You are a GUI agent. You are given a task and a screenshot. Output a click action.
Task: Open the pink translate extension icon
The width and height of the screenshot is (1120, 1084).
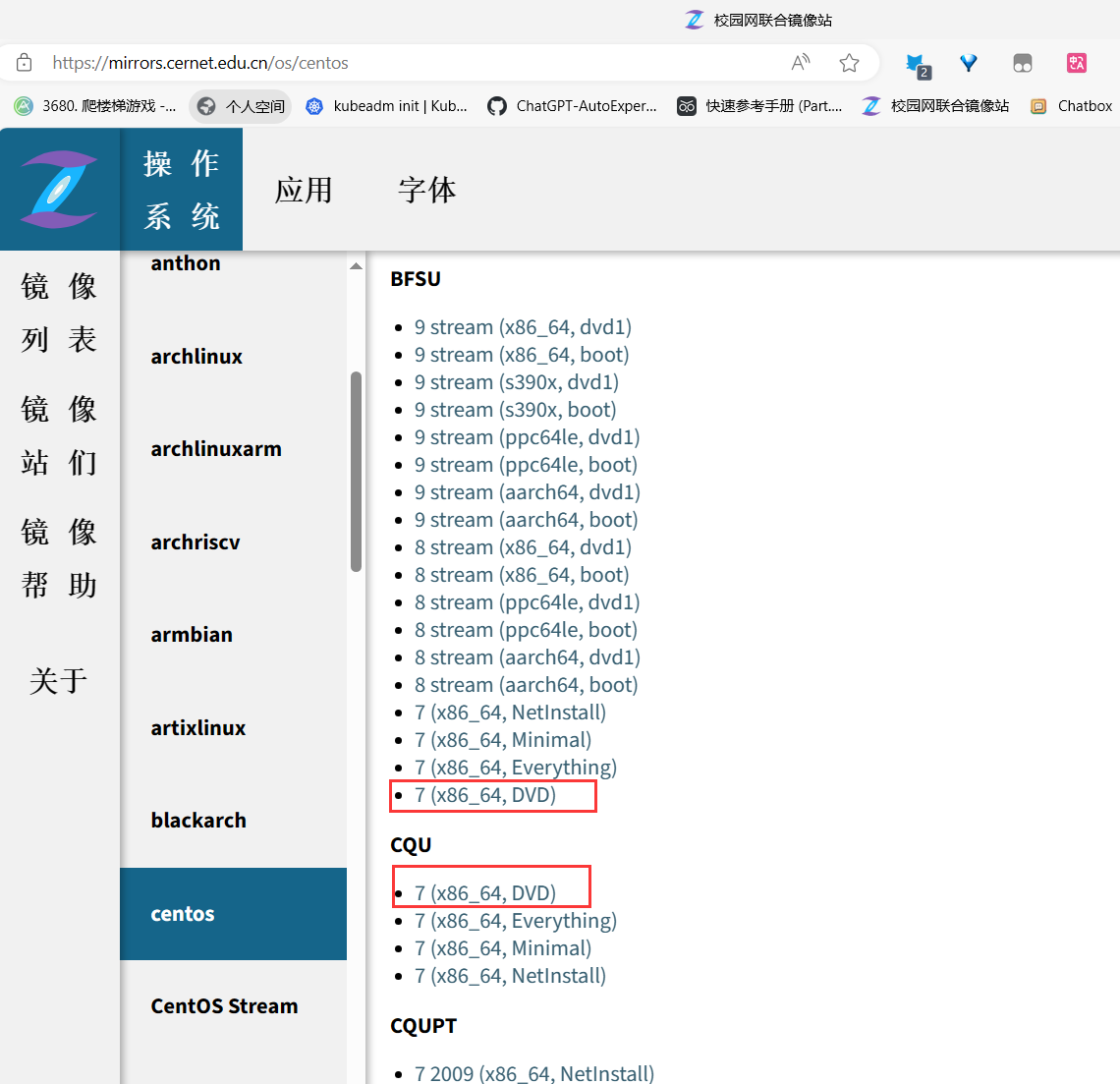tap(1077, 63)
